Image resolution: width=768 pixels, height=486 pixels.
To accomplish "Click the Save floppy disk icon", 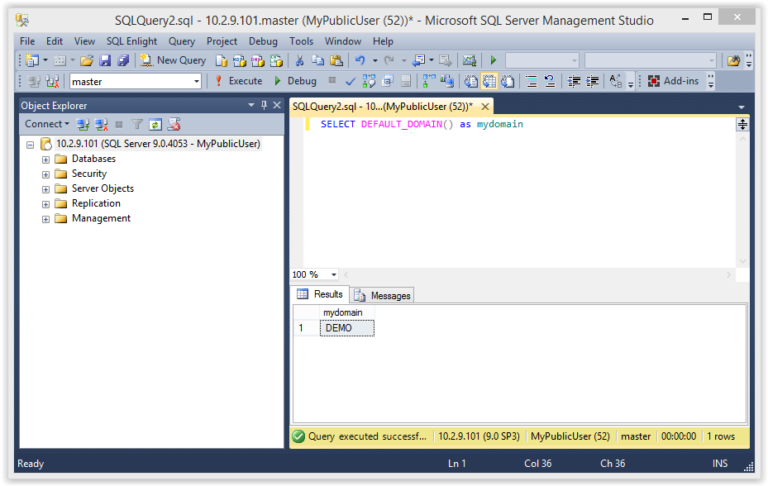I will pyautogui.click(x=105, y=60).
